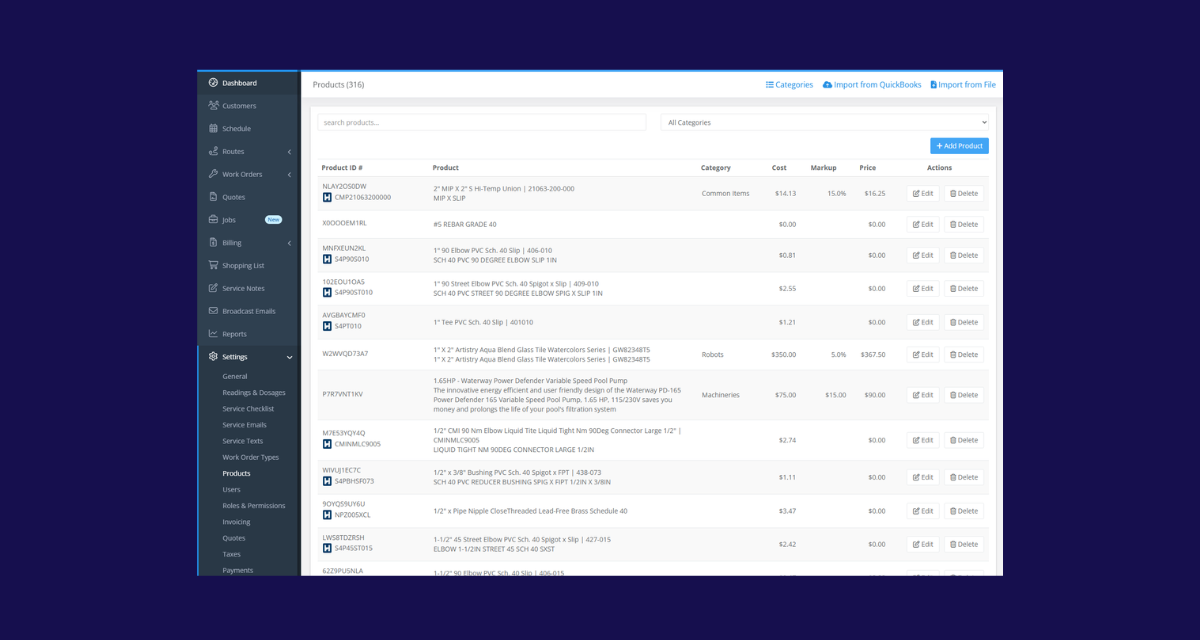Click supplier logo icon beside S4PBHSF073

(x=327, y=481)
